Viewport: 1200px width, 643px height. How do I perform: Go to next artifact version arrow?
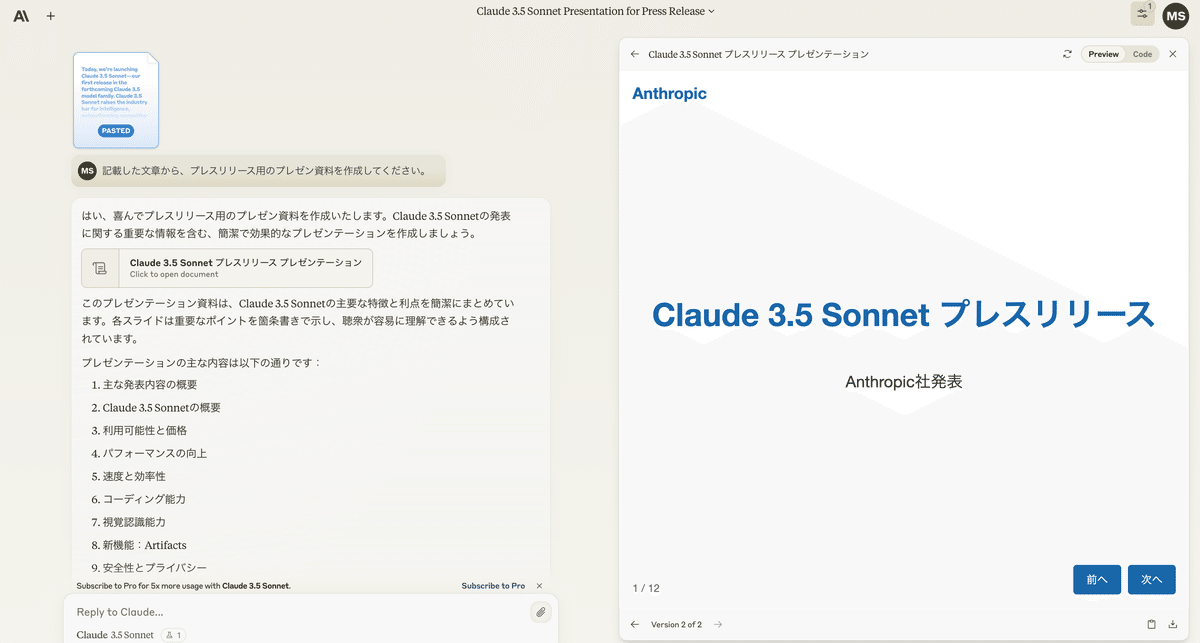coord(717,624)
